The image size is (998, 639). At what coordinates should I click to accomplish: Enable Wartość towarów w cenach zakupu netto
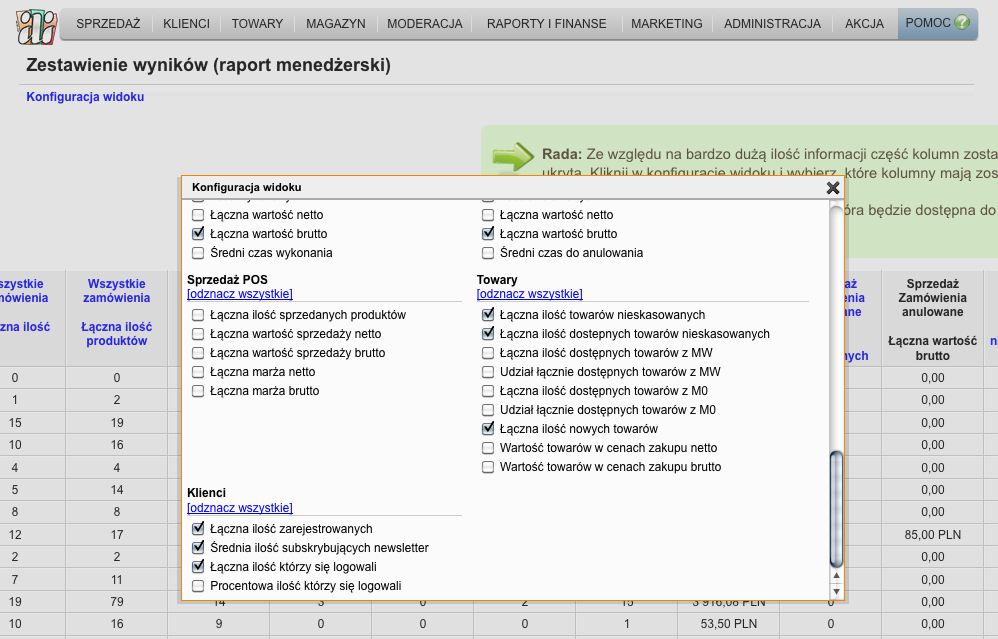488,449
